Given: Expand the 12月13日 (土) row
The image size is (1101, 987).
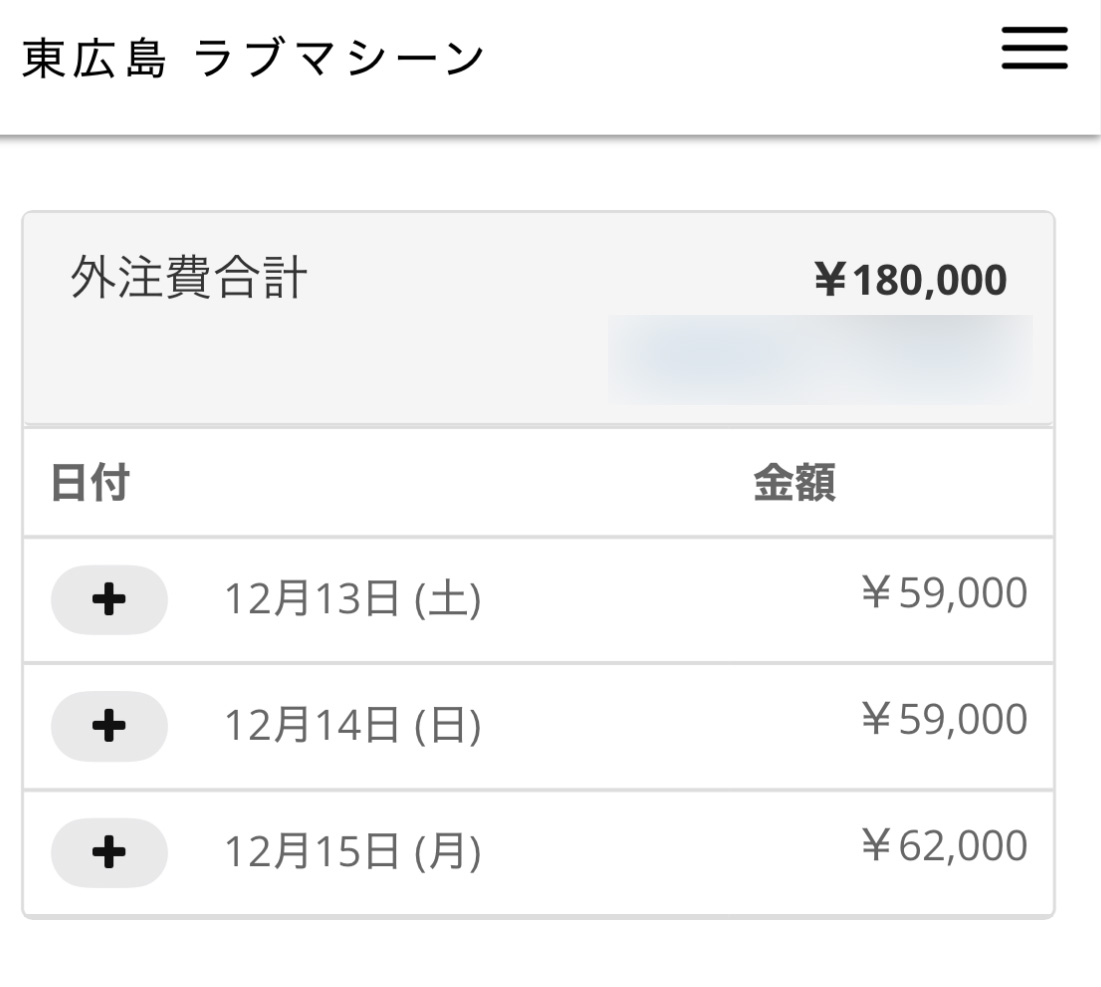Looking at the screenshot, I should pyautogui.click(x=109, y=600).
